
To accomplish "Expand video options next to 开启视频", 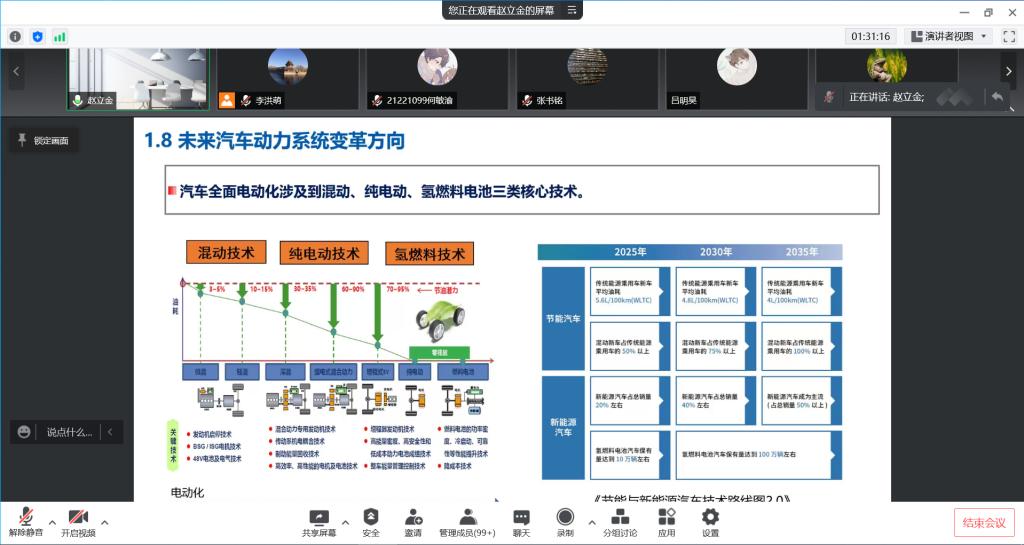I will [x=104, y=522].
